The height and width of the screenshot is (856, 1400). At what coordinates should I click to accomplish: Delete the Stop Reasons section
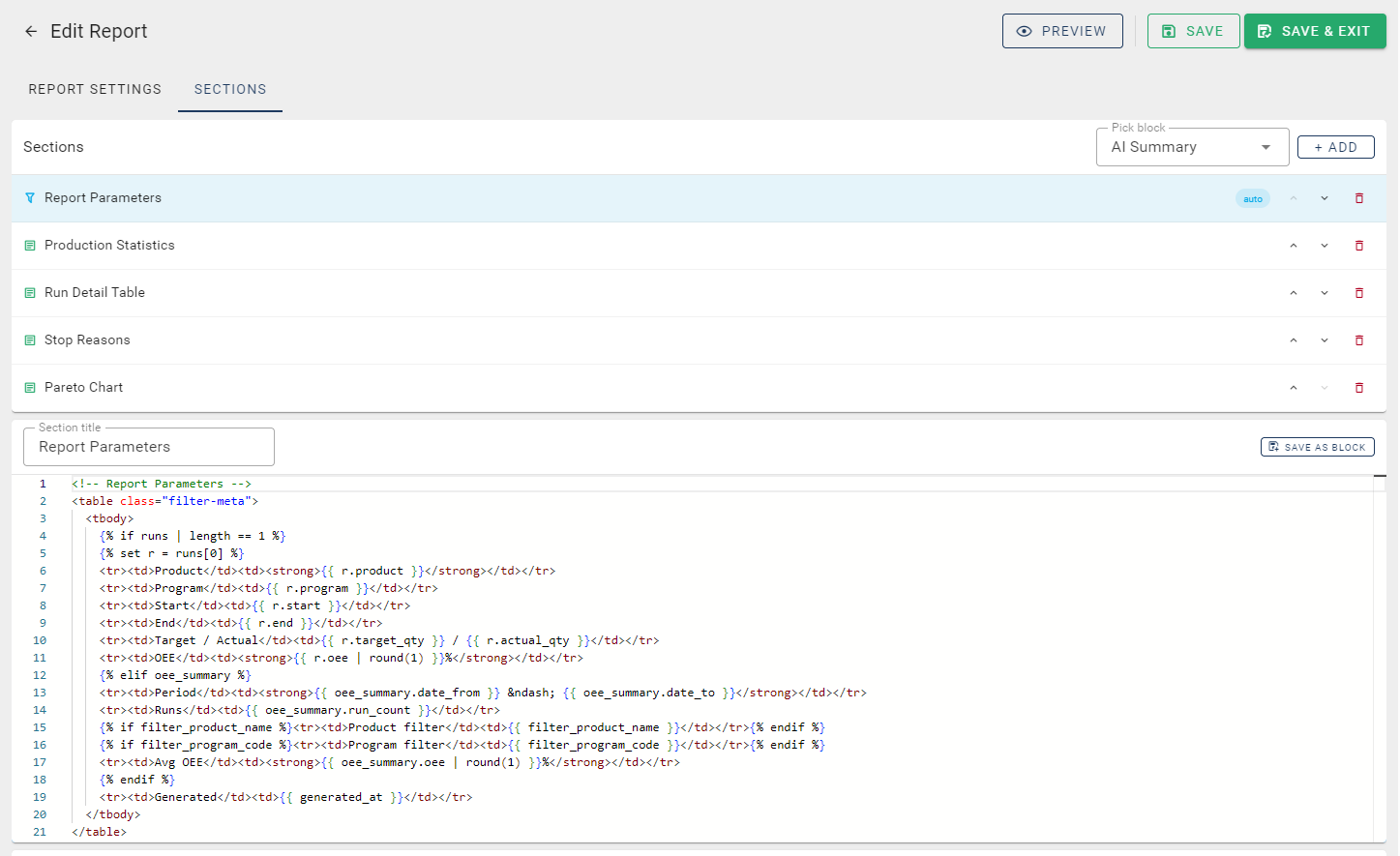[1359, 340]
